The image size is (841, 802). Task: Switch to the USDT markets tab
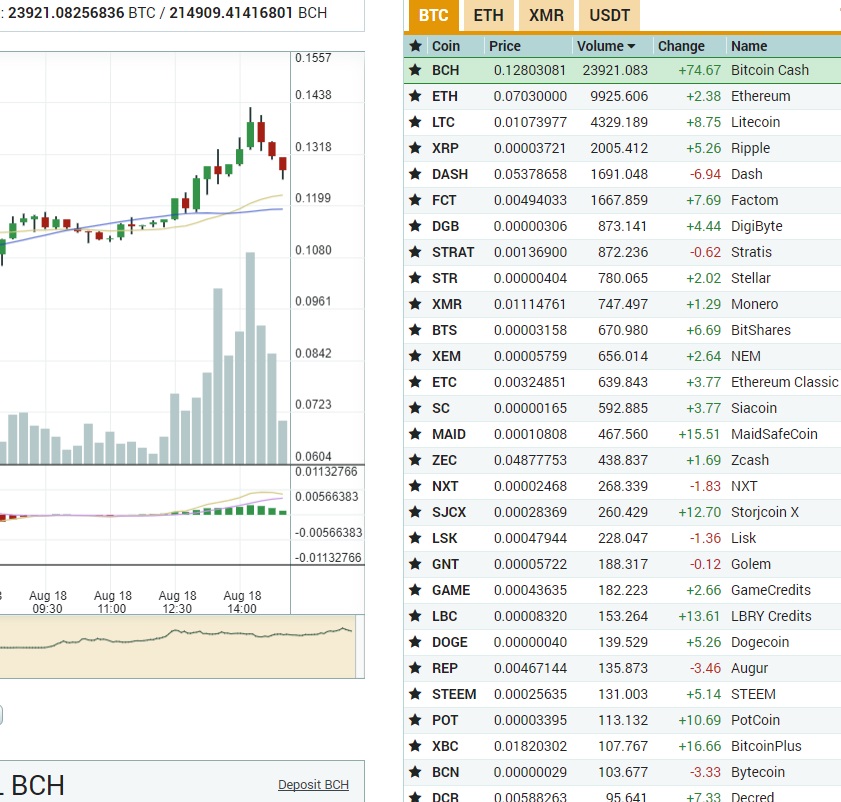609,16
